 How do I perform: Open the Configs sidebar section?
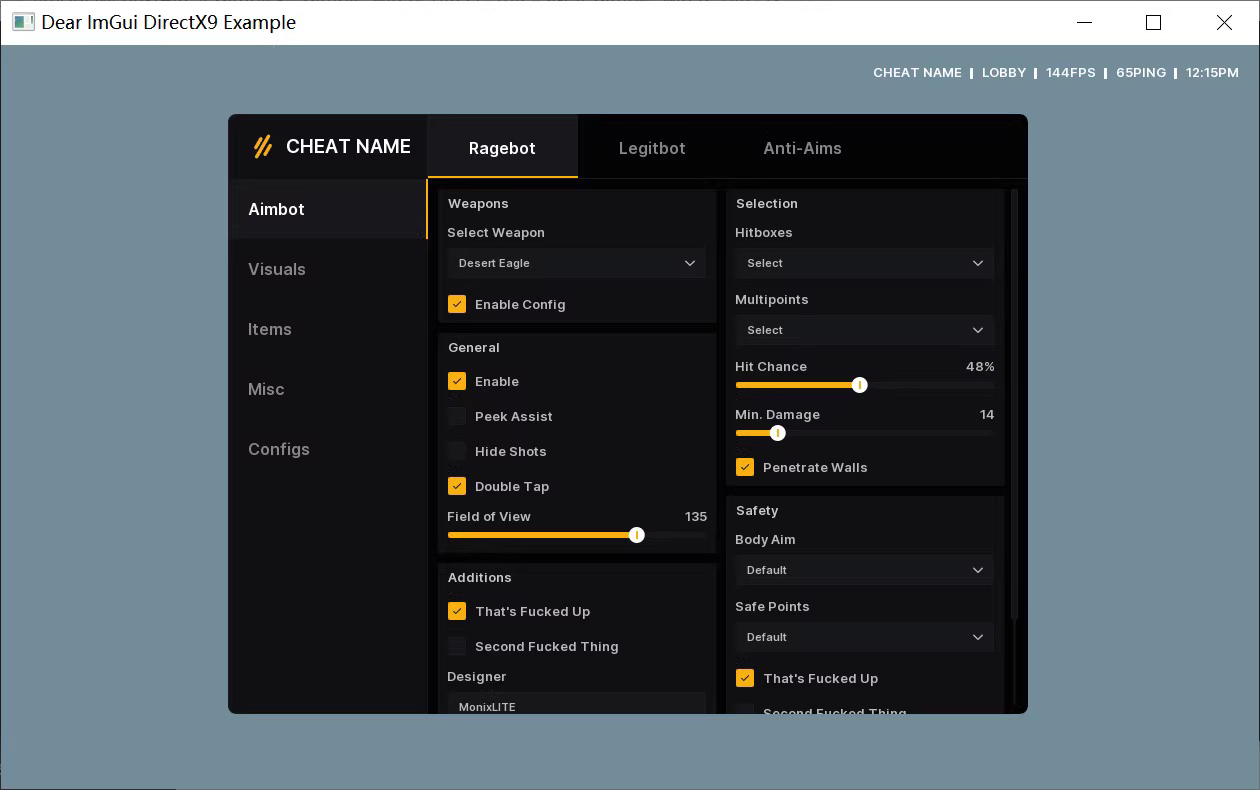[279, 449]
